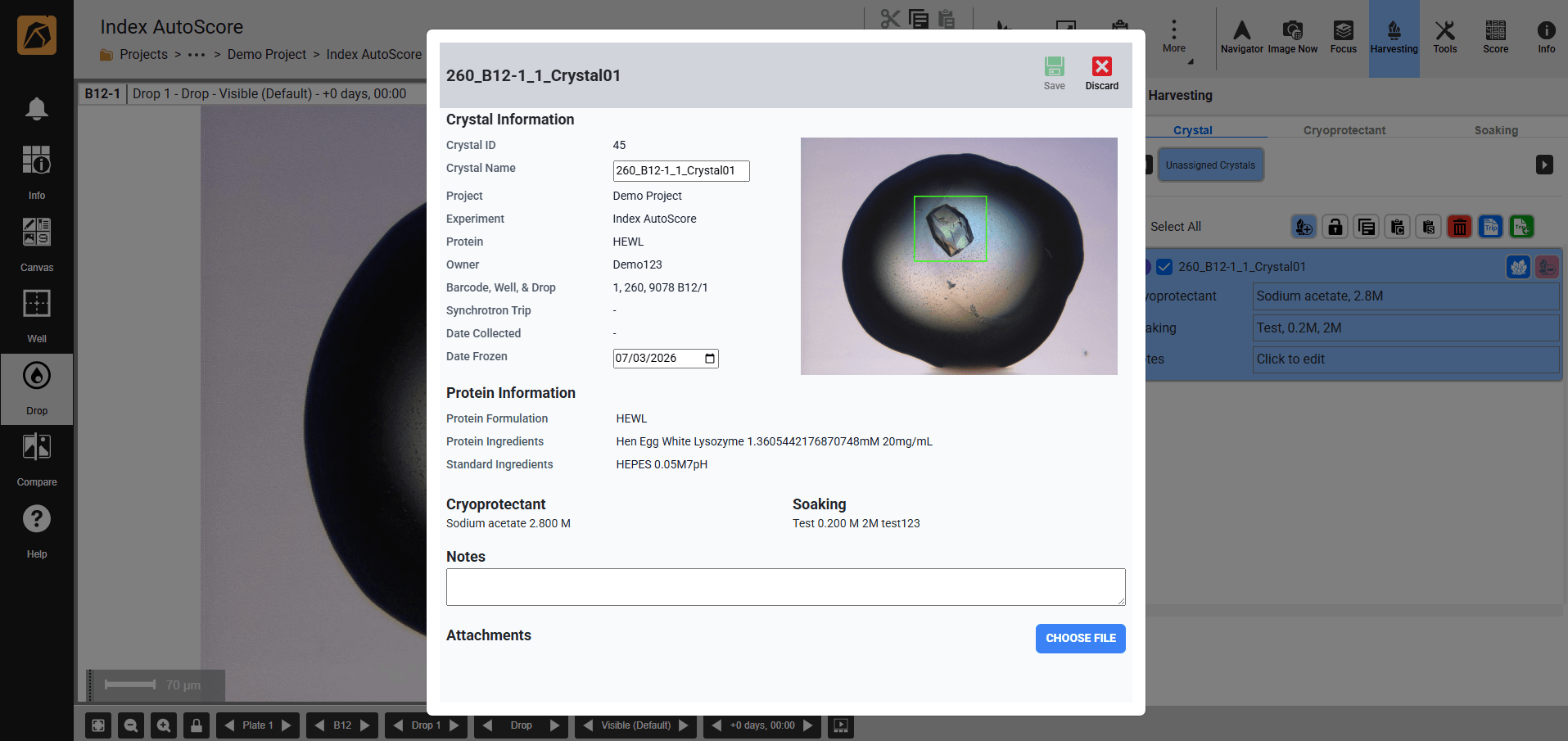Click Select All in harvesting panel
Viewport: 1568px width, 741px height.
(x=1175, y=227)
